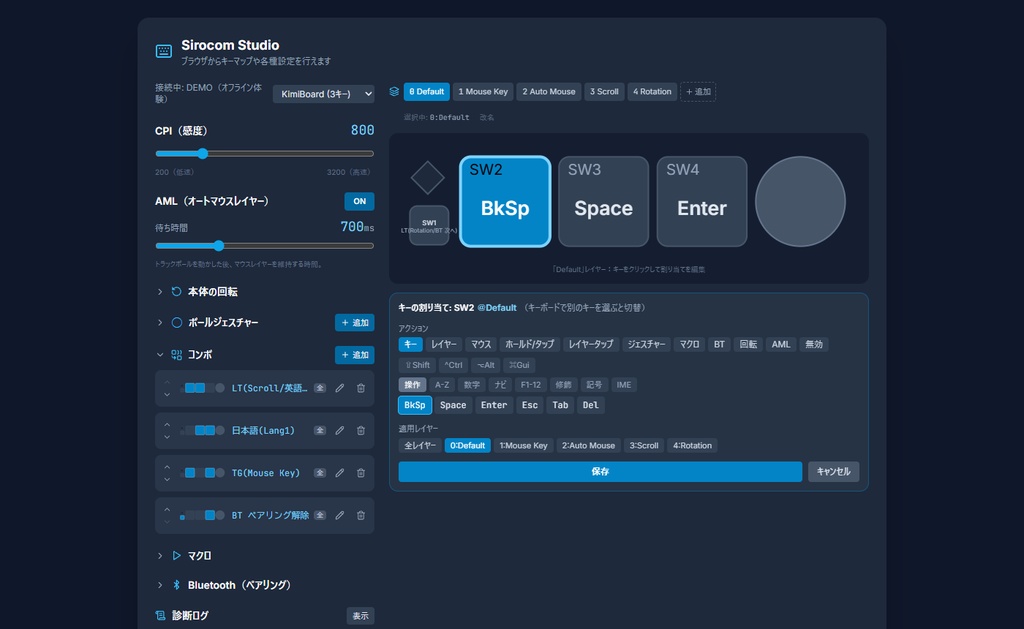Click the keyboard logo icon by Sirocom Studio

click(x=164, y=51)
